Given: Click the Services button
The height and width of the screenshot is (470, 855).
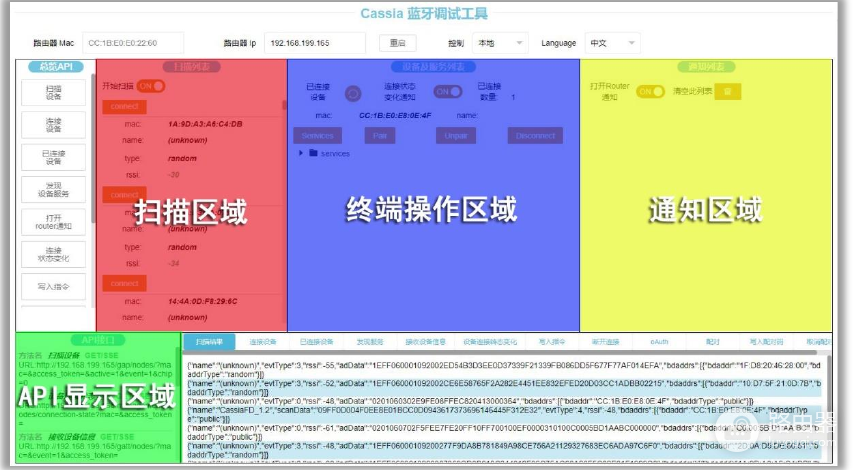Looking at the screenshot, I should click(x=317, y=136).
